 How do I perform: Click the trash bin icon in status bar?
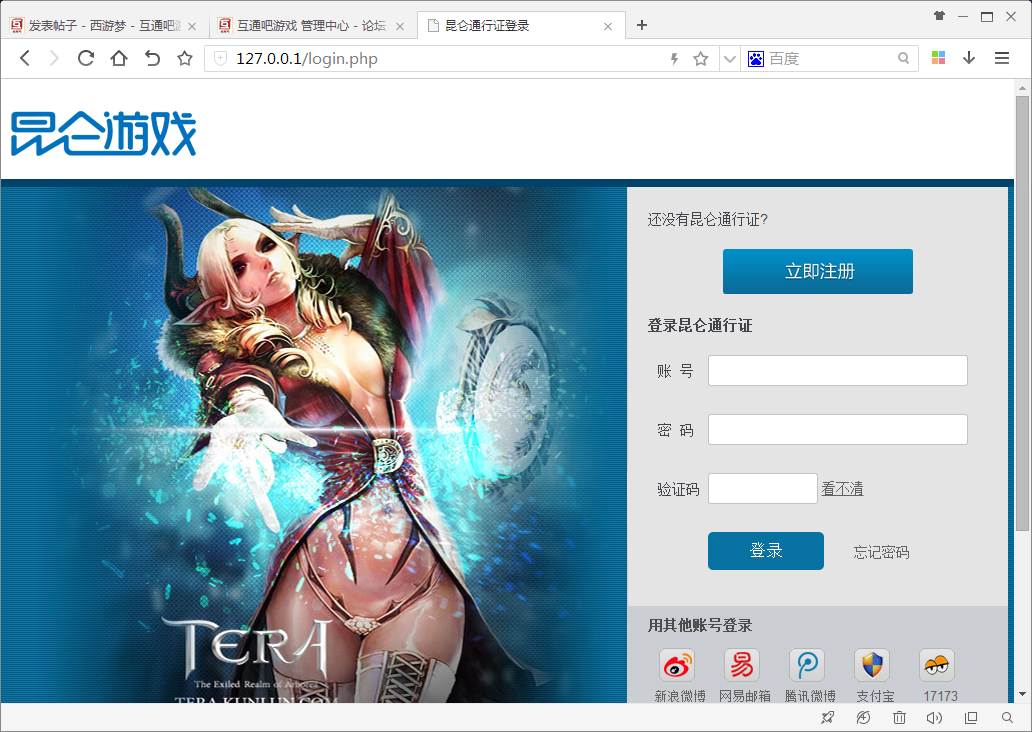[899, 718]
